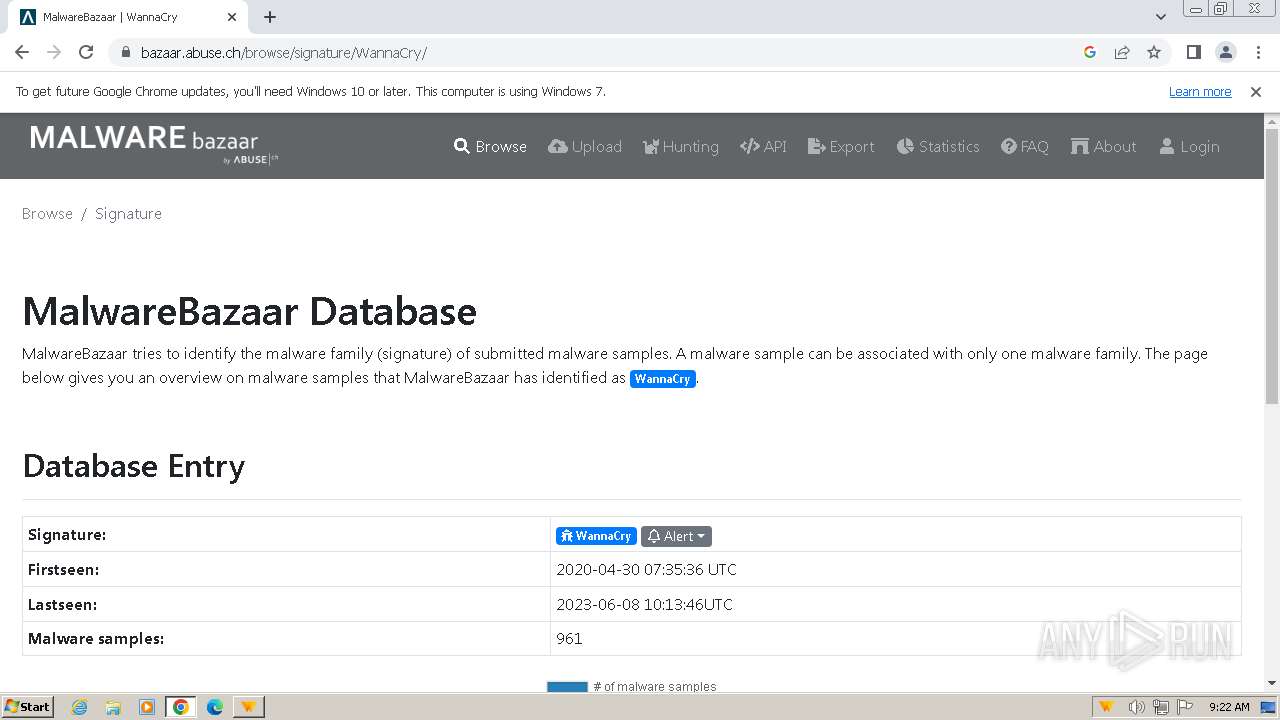The image size is (1280, 720).
Task: Select the malware samples count 961
Action: pos(569,638)
